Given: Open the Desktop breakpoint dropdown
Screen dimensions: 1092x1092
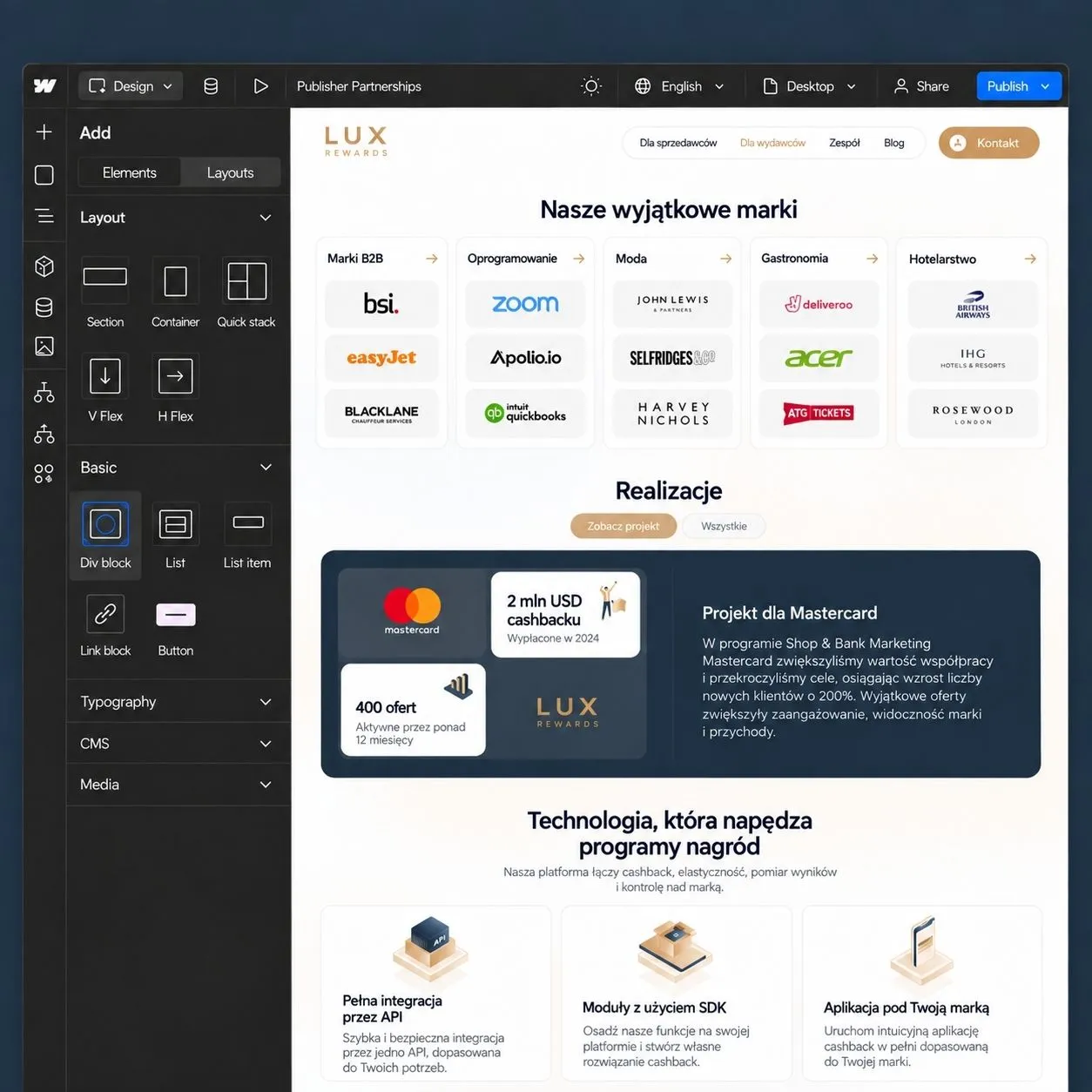Looking at the screenshot, I should pos(809,85).
